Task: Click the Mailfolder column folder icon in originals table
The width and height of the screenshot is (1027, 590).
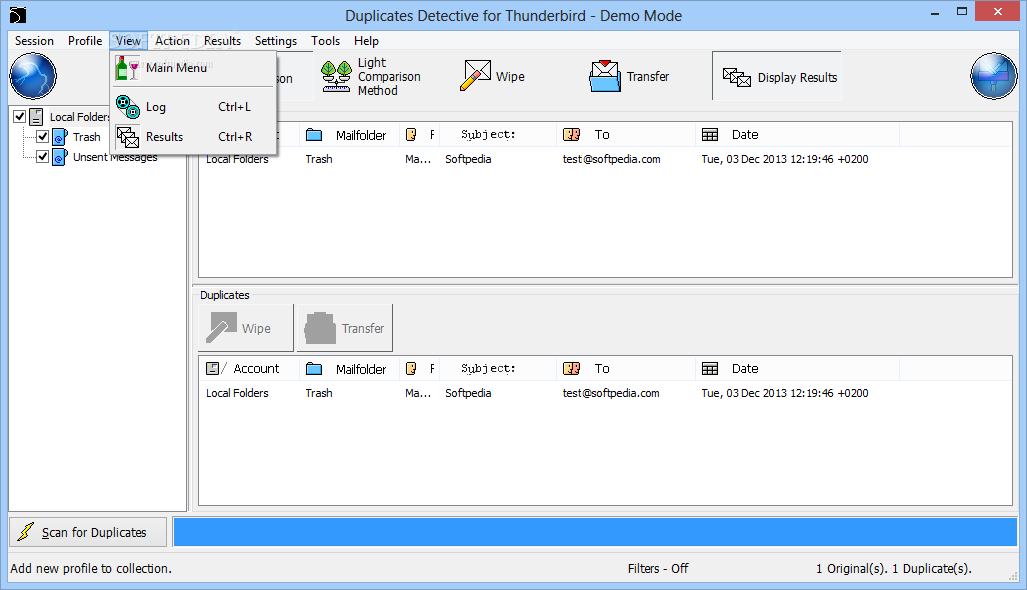Action: point(314,135)
